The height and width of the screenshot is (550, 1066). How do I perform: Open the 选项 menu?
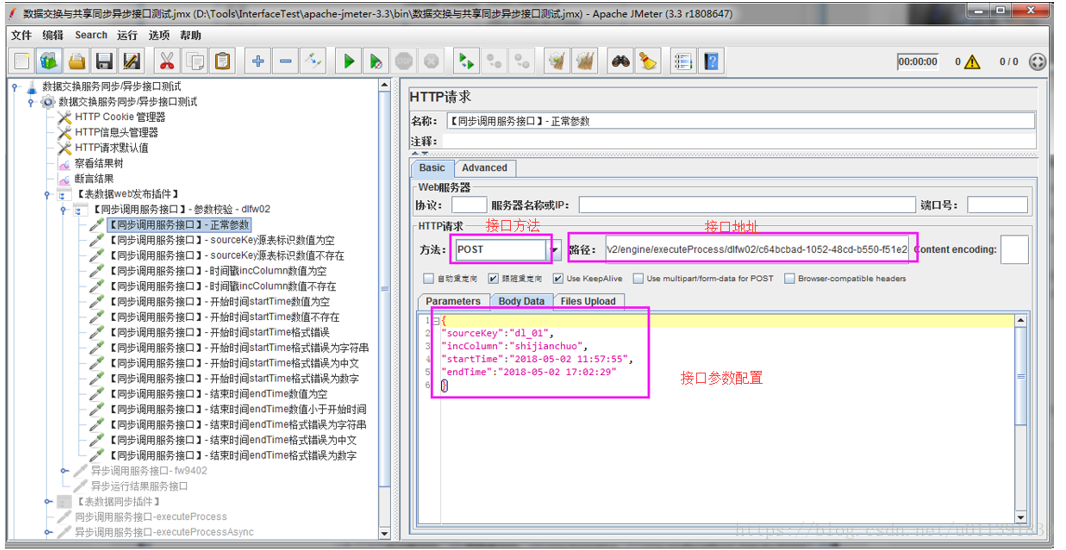pyautogui.click(x=159, y=35)
